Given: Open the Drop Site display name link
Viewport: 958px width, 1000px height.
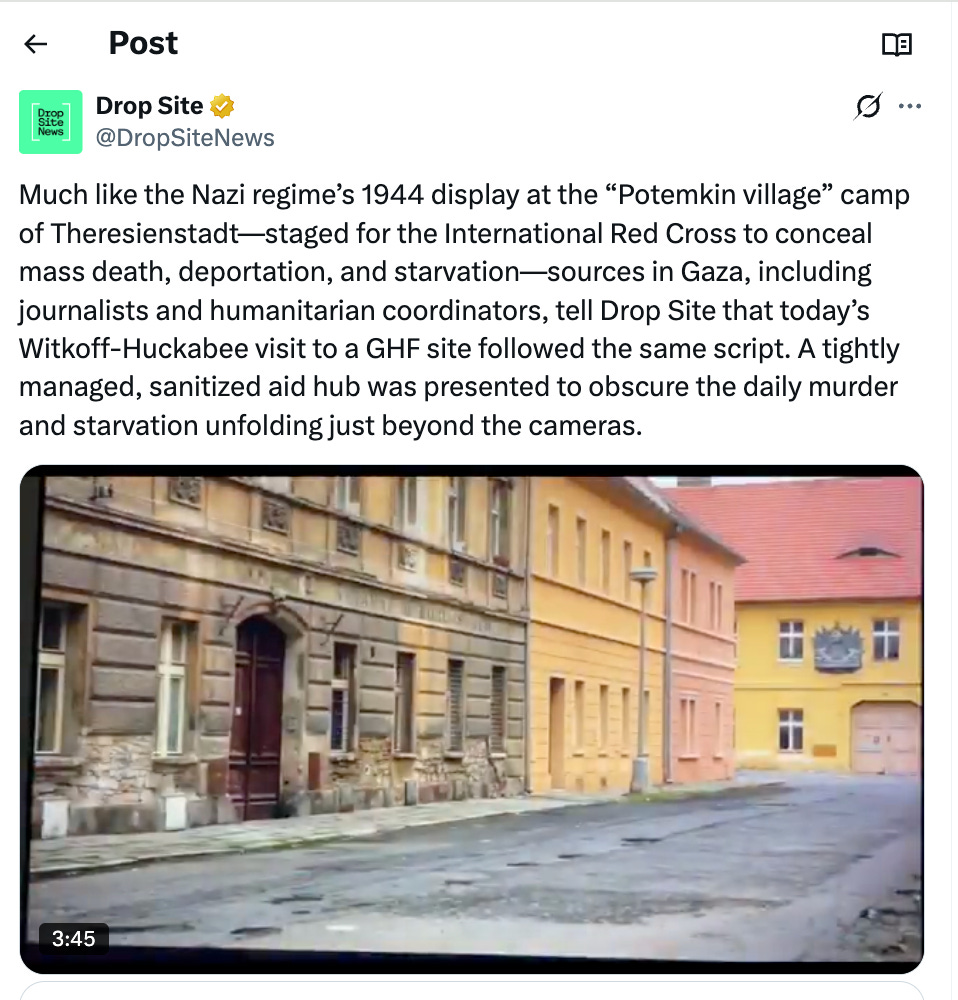Looking at the screenshot, I should pyautogui.click(x=149, y=106).
